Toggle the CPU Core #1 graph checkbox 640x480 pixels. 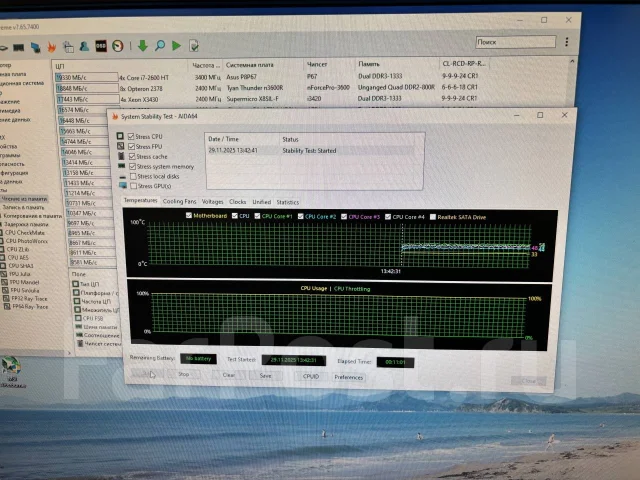[257, 216]
